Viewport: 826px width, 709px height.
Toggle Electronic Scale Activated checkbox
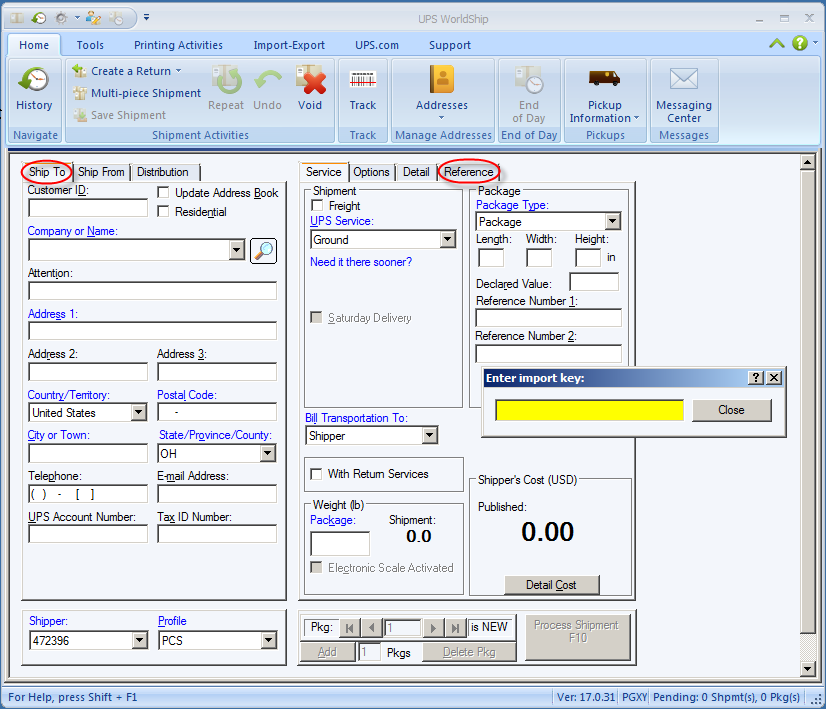coord(316,567)
